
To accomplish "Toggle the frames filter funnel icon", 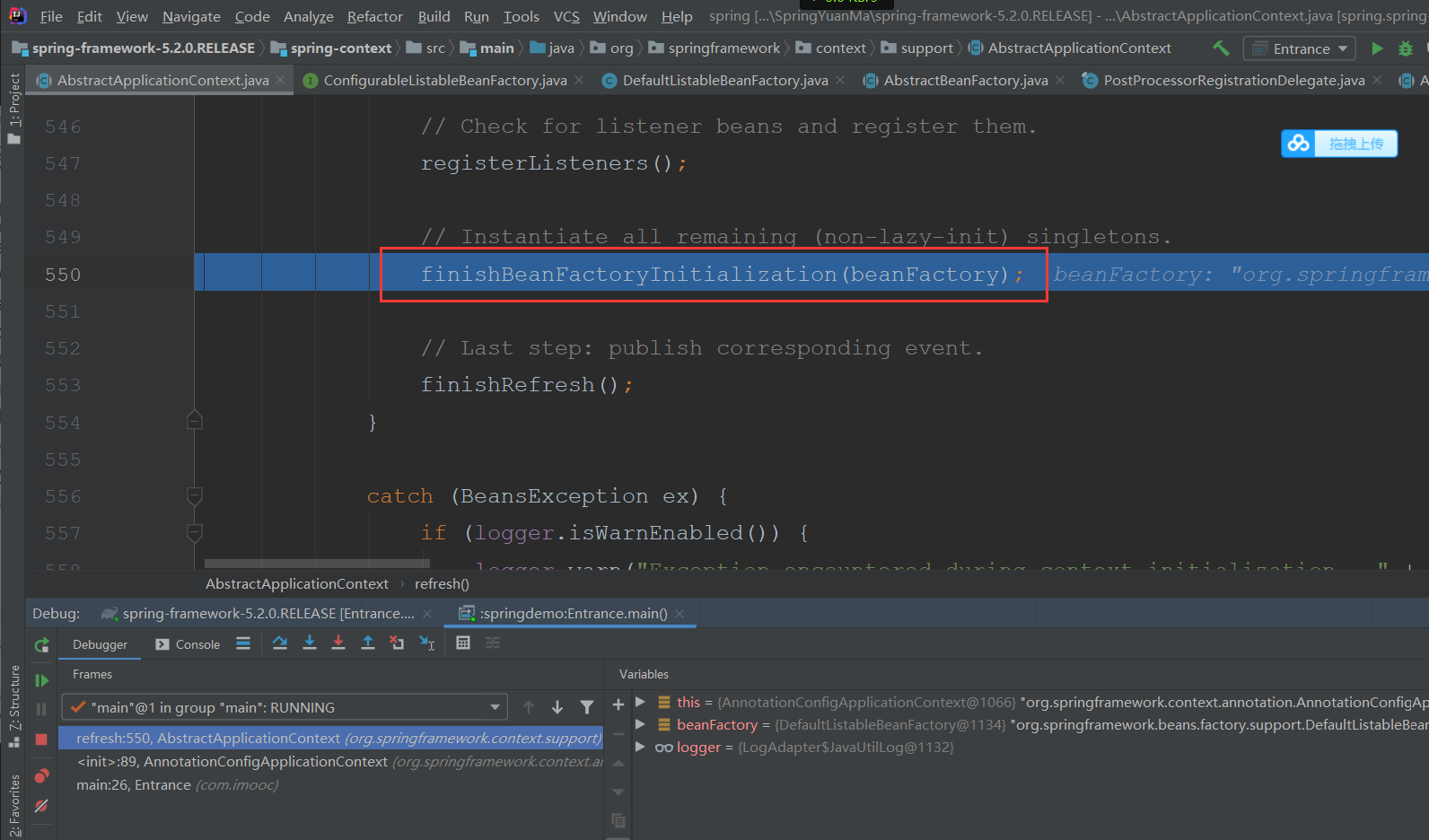I will [587, 707].
